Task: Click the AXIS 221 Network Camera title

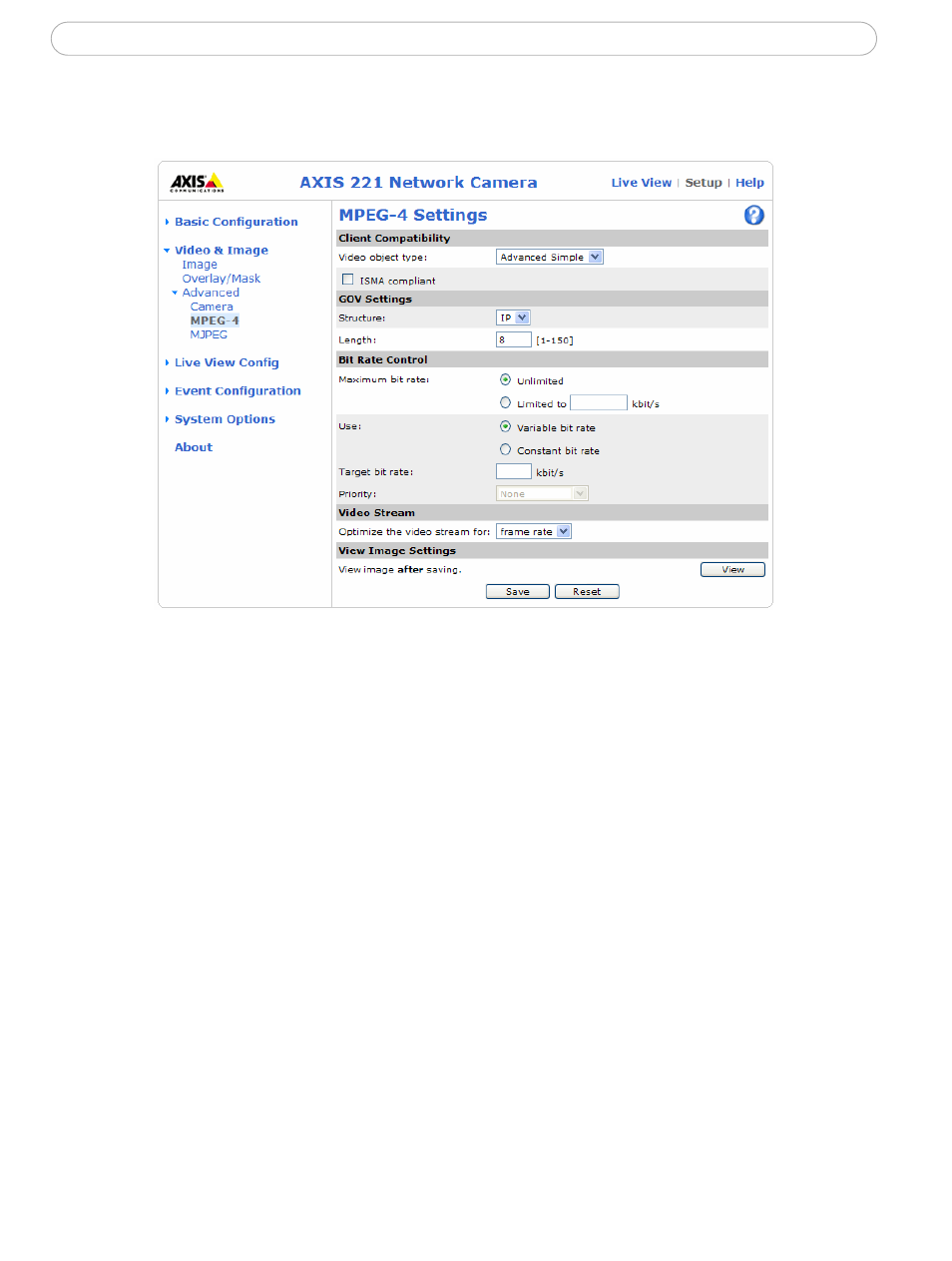Action: point(418,182)
